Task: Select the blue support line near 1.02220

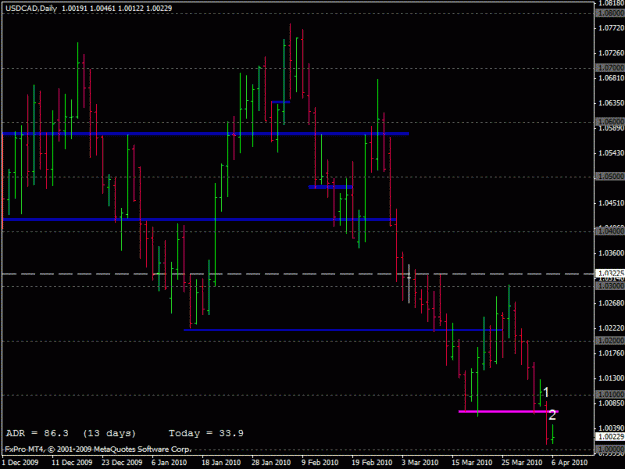Action: 343,330
